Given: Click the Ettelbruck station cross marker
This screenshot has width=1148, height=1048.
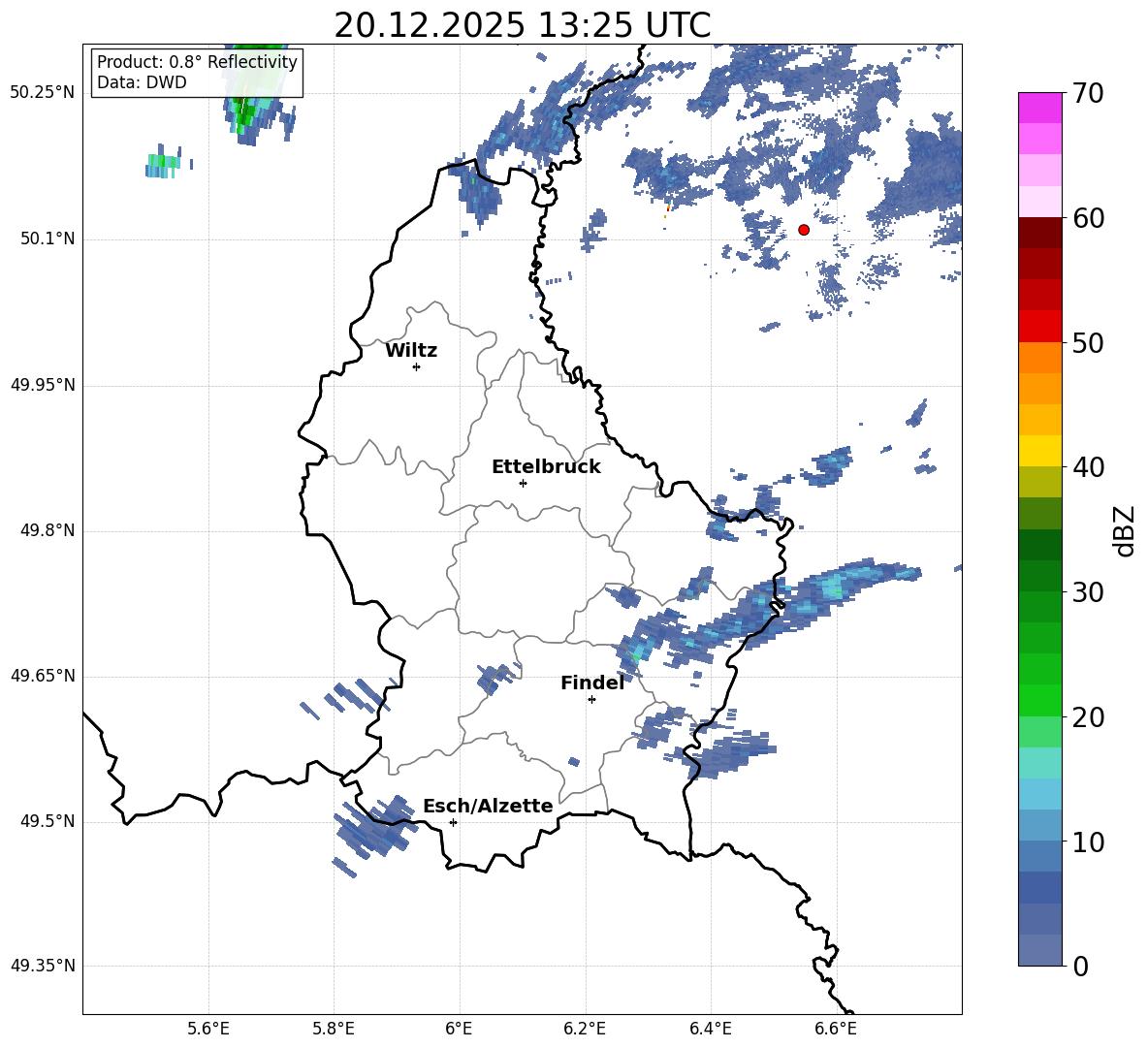Looking at the screenshot, I should coord(523,483).
